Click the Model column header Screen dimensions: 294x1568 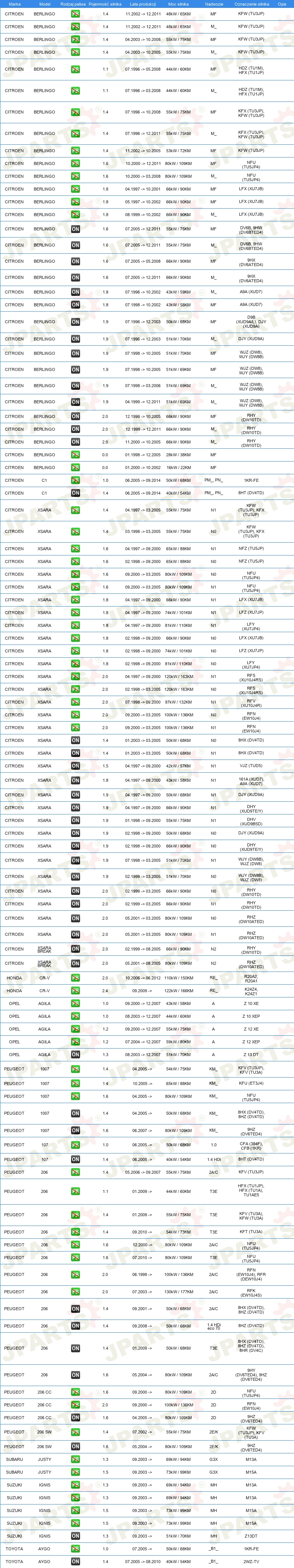coord(44,4)
